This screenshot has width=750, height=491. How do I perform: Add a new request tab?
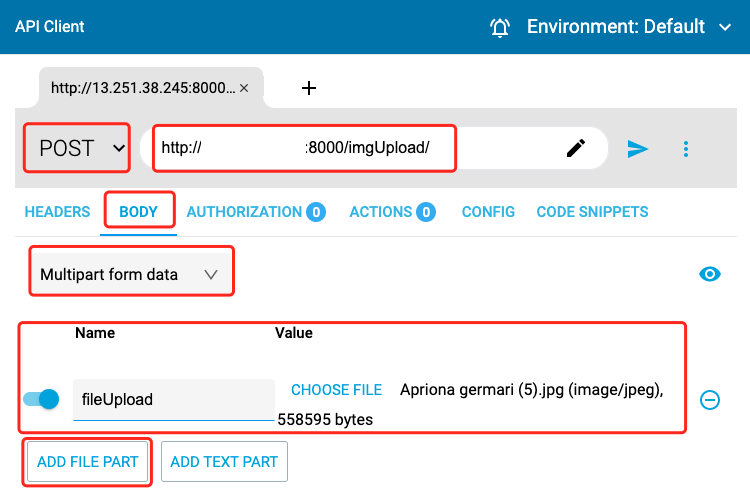309,88
